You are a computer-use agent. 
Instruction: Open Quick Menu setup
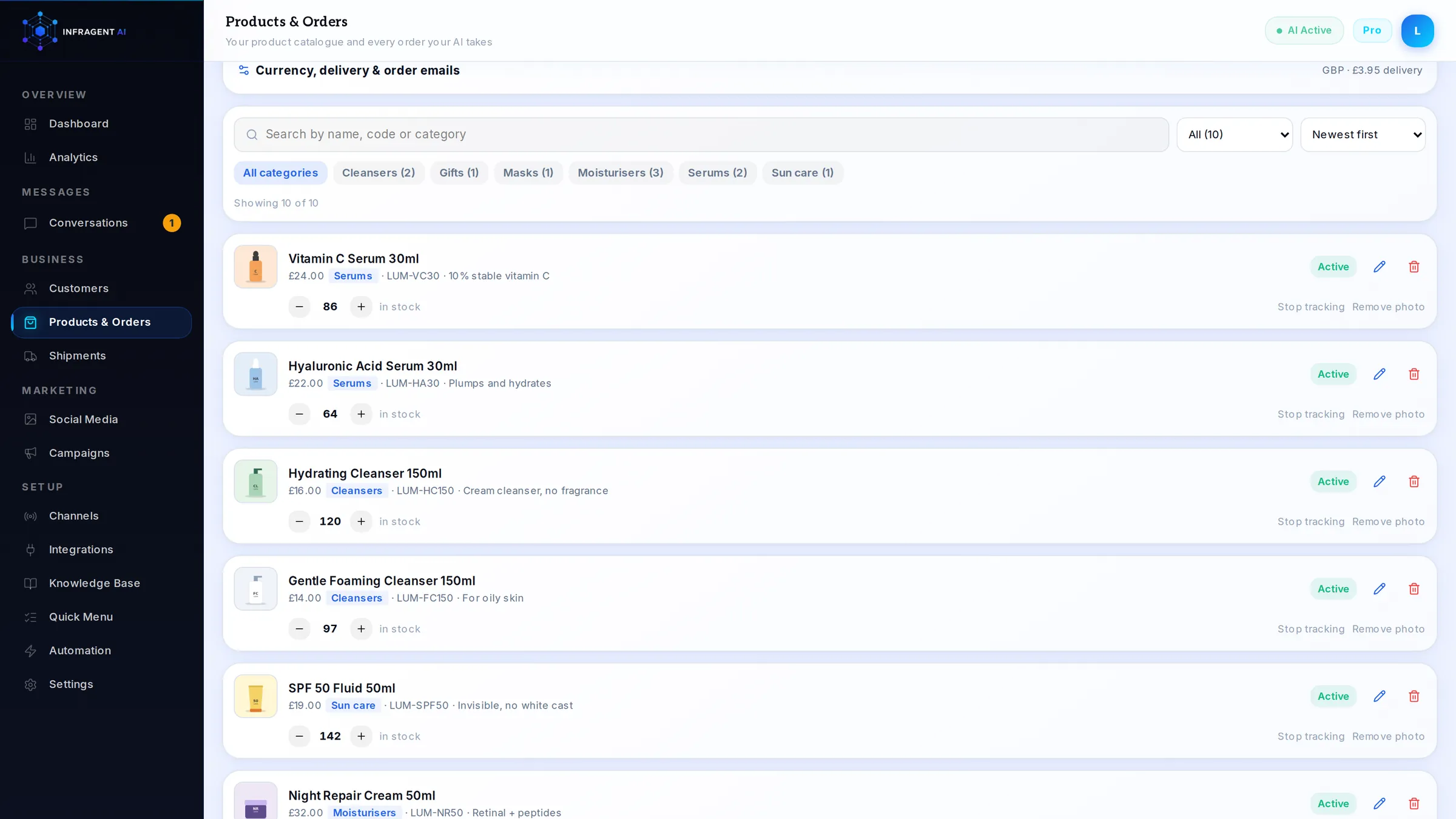(101, 617)
